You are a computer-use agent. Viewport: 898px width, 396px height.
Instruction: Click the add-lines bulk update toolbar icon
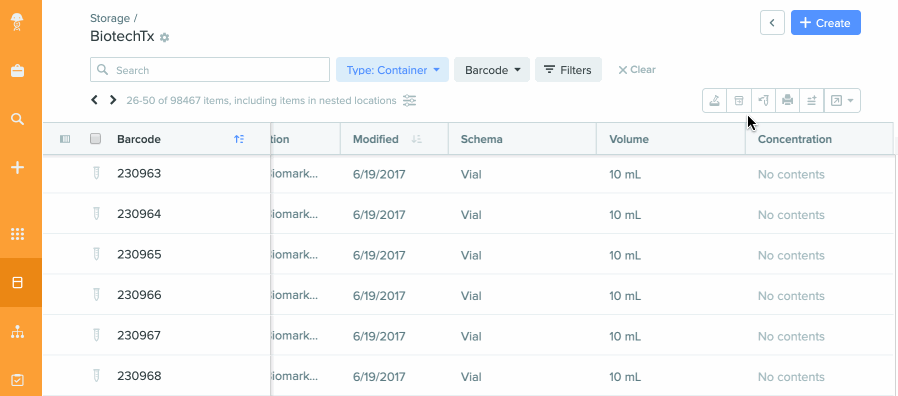pos(812,100)
